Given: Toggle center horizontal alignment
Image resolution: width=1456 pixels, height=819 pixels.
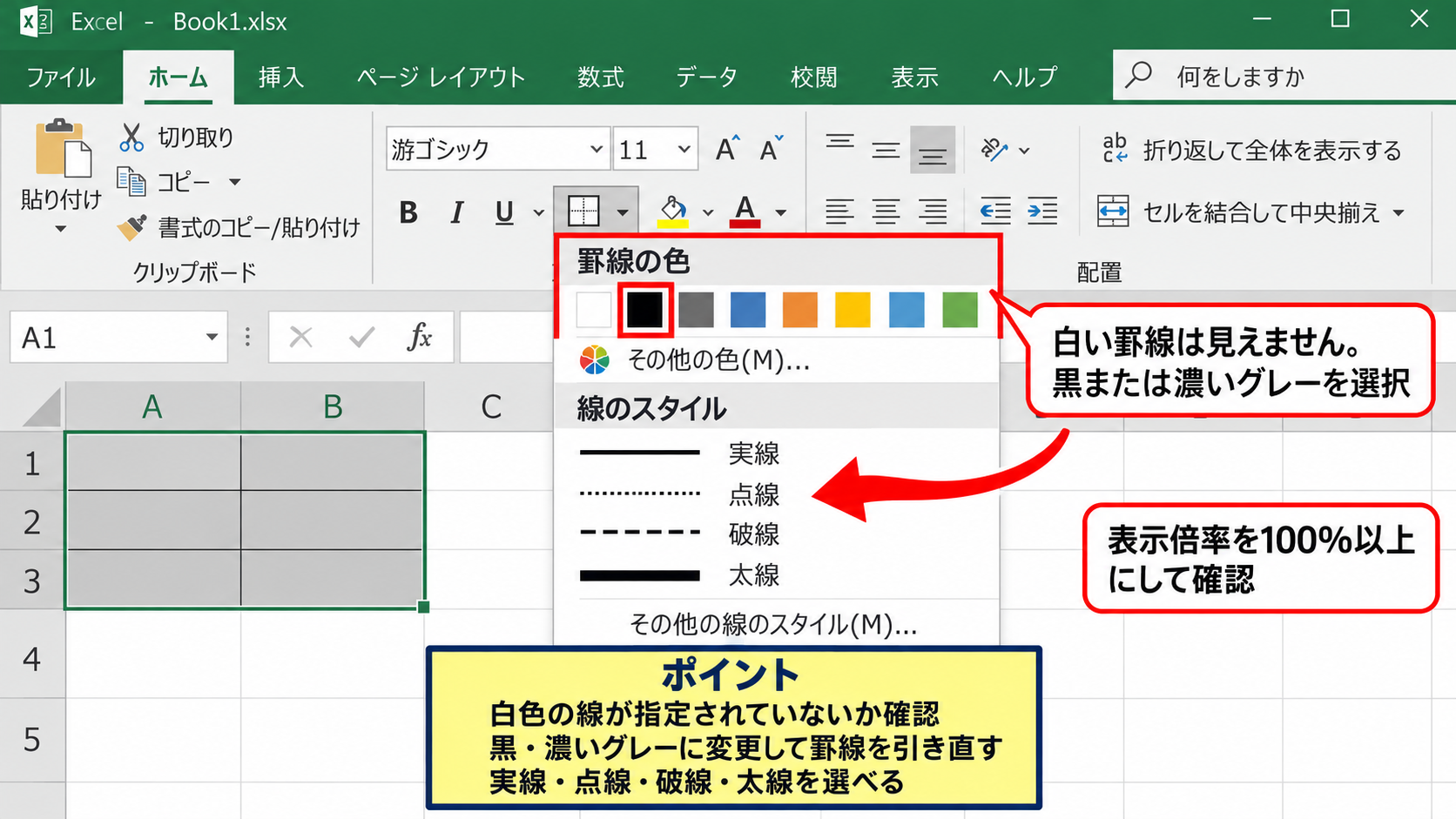Looking at the screenshot, I should [x=886, y=211].
